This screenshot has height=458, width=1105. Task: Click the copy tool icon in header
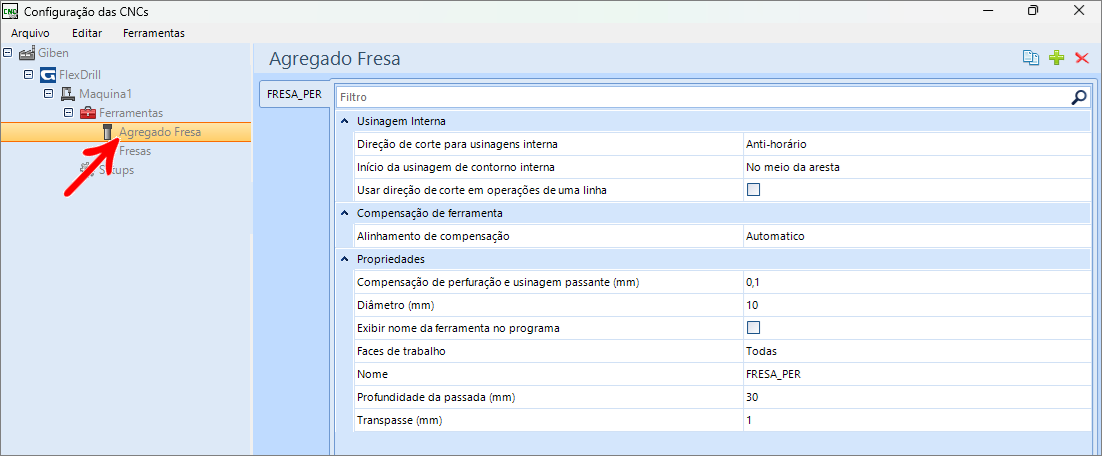click(1031, 58)
